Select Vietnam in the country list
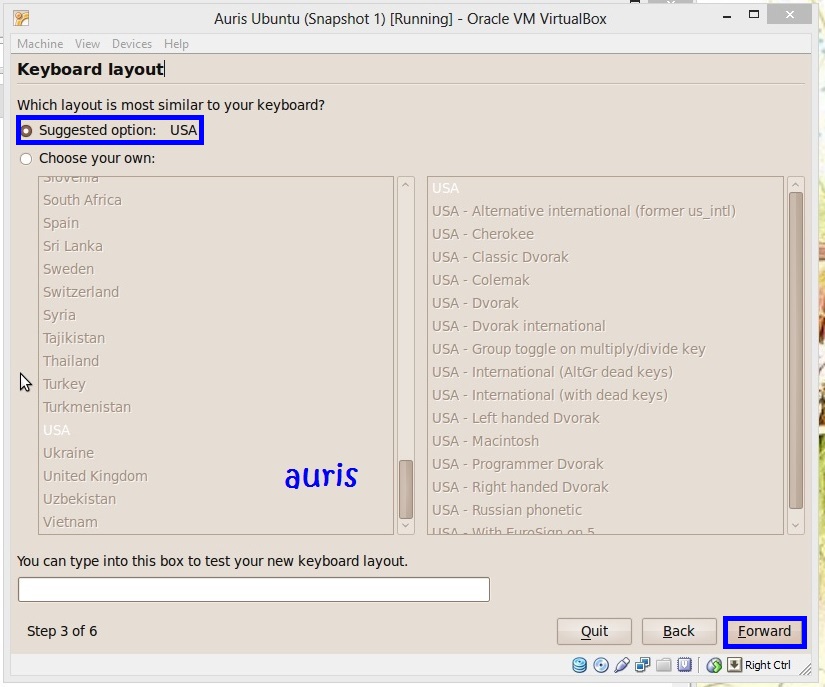Image resolution: width=825 pixels, height=687 pixels. [x=216, y=522]
